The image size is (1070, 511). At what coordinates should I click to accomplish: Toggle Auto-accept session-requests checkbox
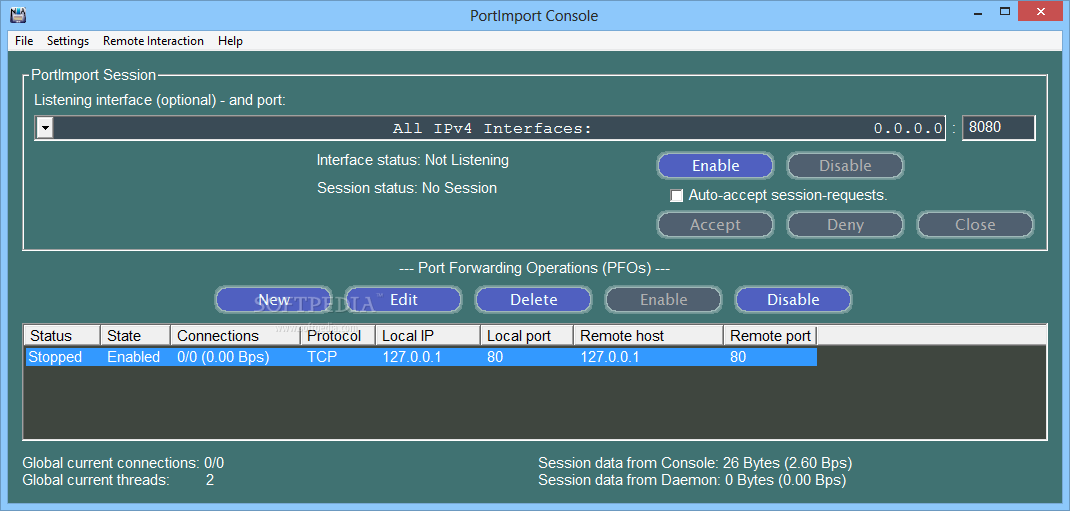tap(676, 196)
